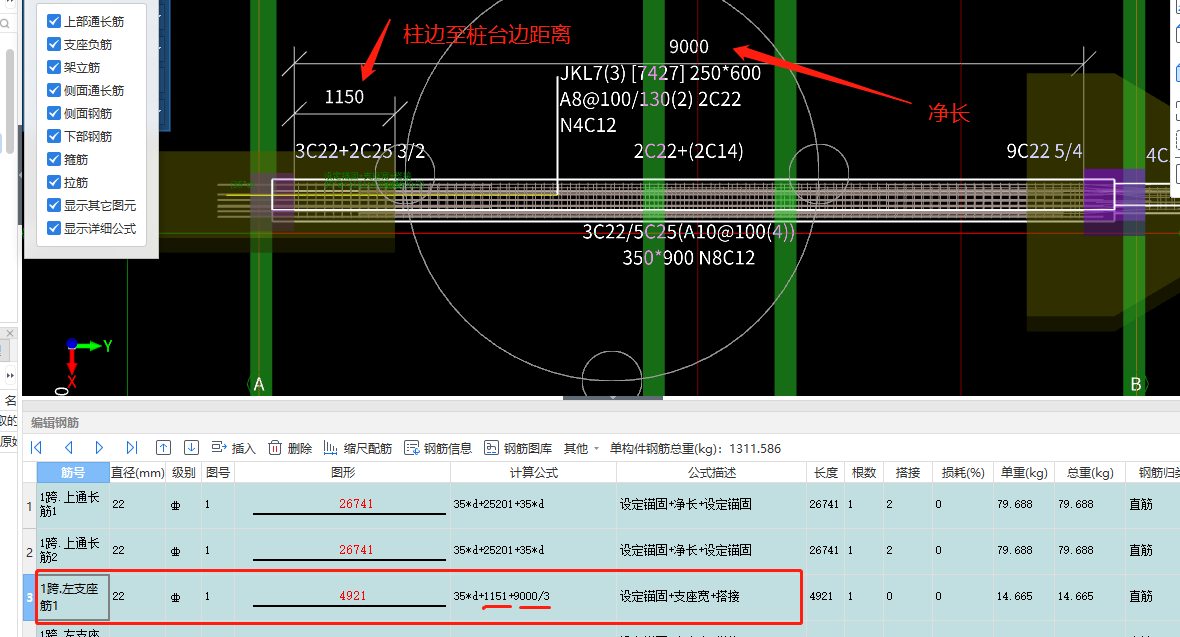This screenshot has width=1180, height=637.
Task: Toggle 侧面钢筋 checkbox
Action: [53, 113]
